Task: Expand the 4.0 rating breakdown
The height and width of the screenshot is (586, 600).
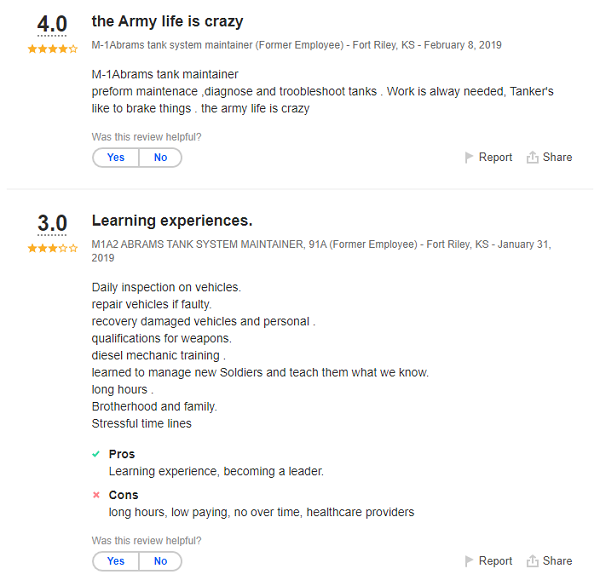Action: pos(52,24)
